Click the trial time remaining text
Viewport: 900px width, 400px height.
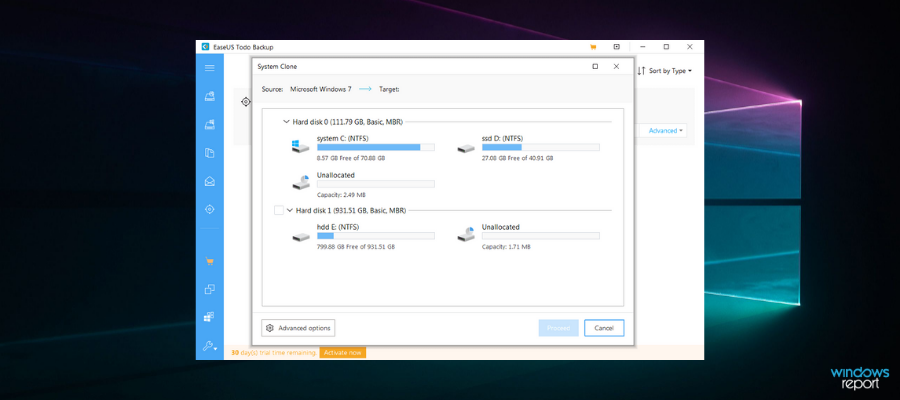pyautogui.click(x=273, y=352)
